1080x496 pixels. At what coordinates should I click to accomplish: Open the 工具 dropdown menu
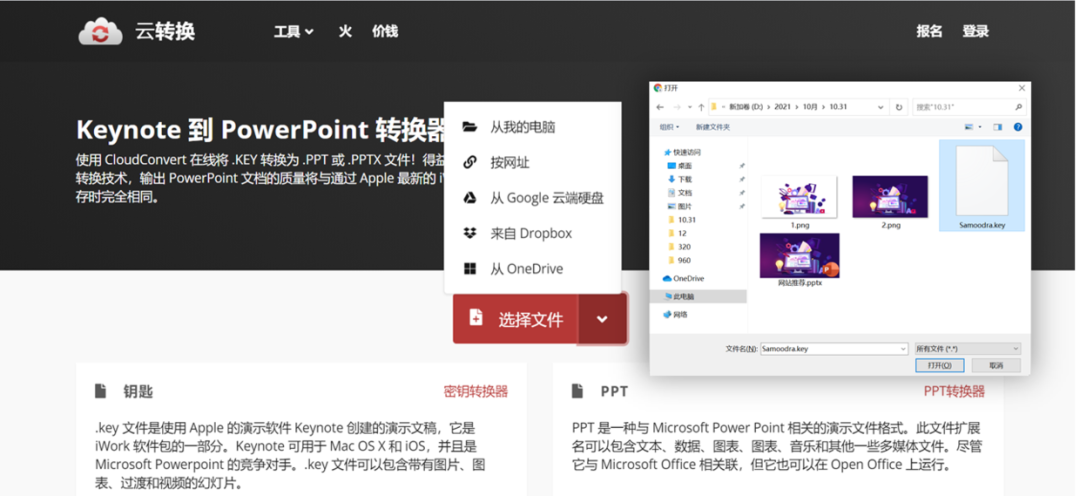[x=293, y=32]
